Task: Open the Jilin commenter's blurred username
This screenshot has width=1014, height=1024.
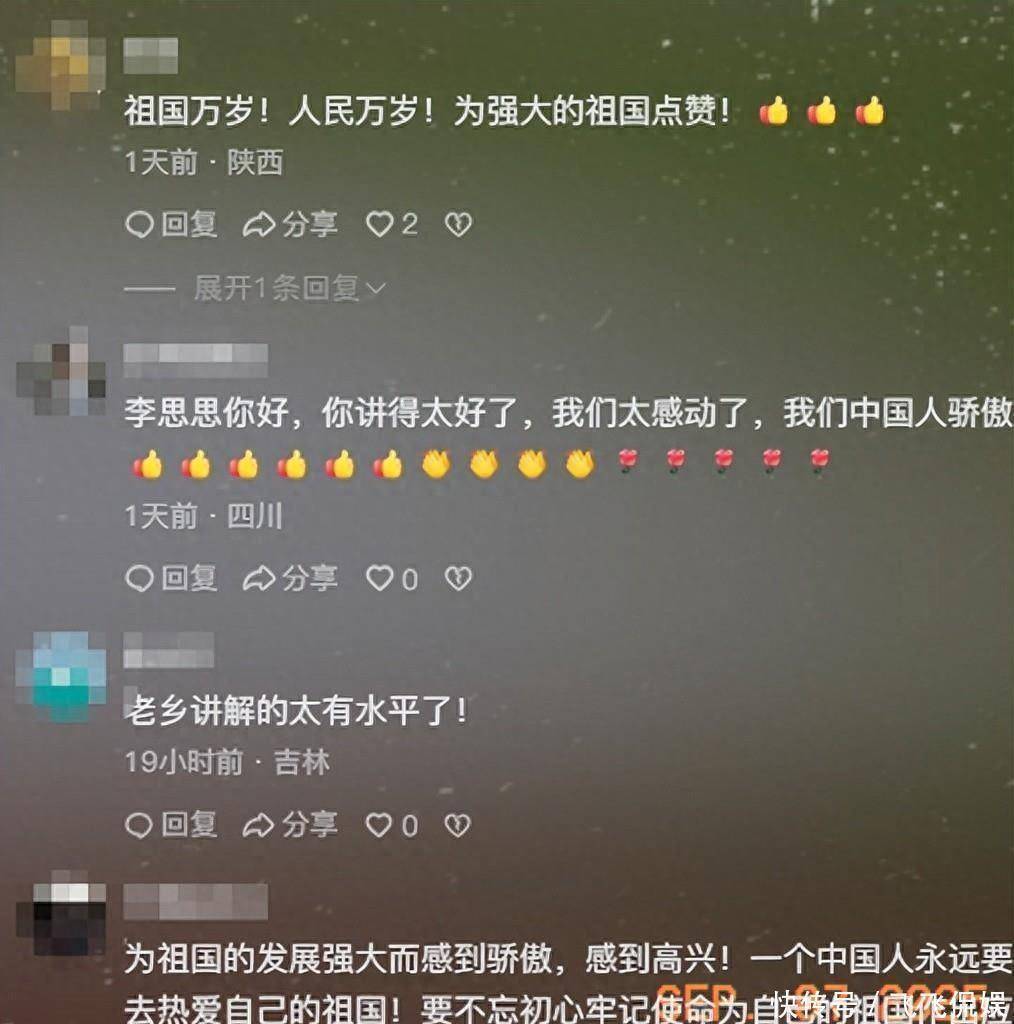Action: (x=169, y=650)
